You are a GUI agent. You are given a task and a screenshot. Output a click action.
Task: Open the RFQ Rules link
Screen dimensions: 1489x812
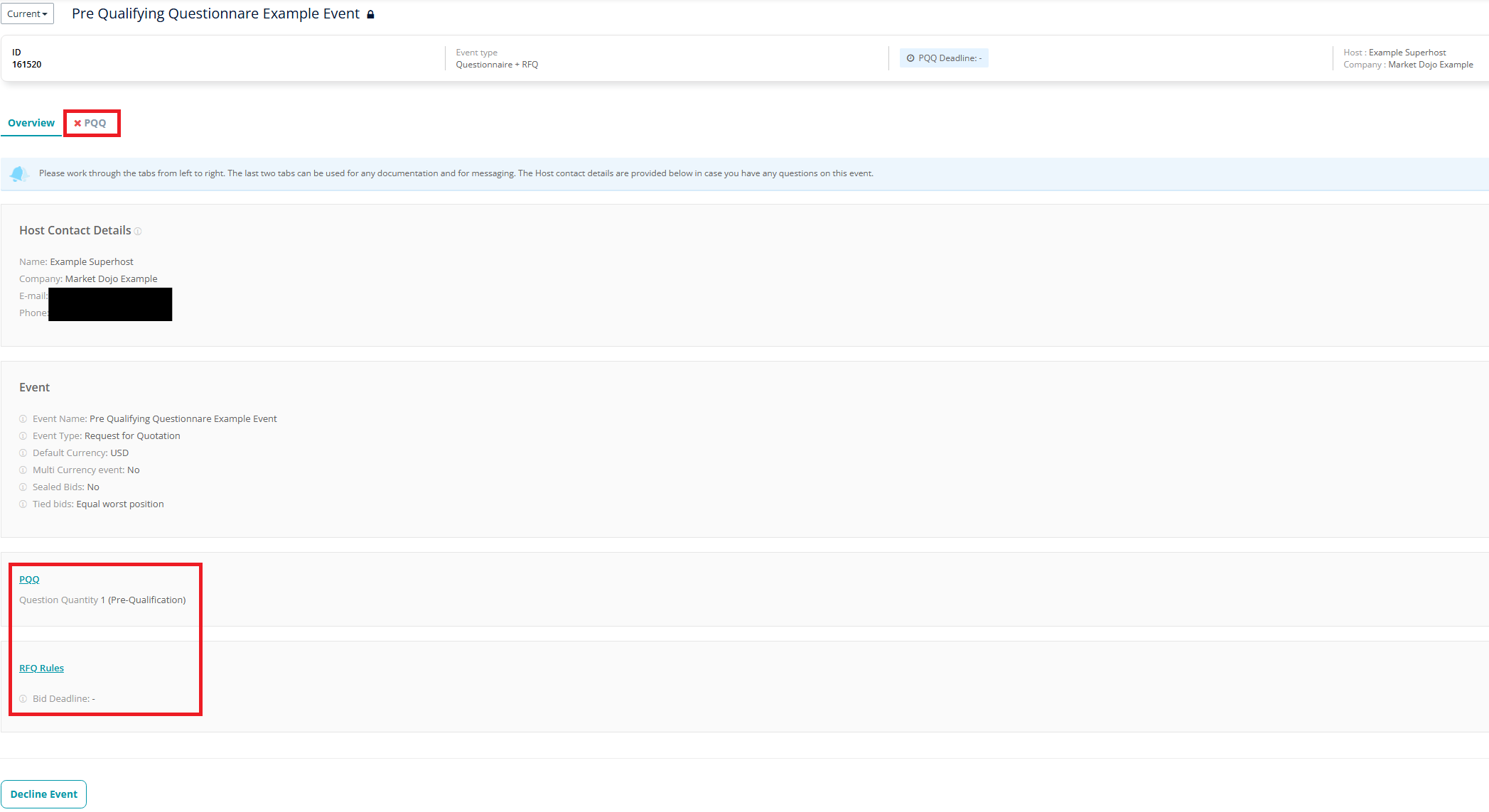pos(41,668)
